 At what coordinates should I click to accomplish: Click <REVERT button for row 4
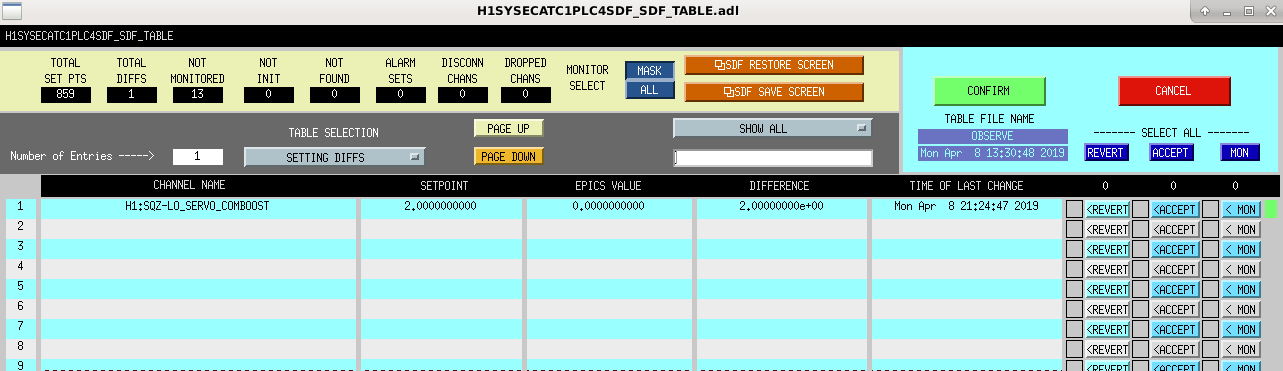pos(1107,269)
